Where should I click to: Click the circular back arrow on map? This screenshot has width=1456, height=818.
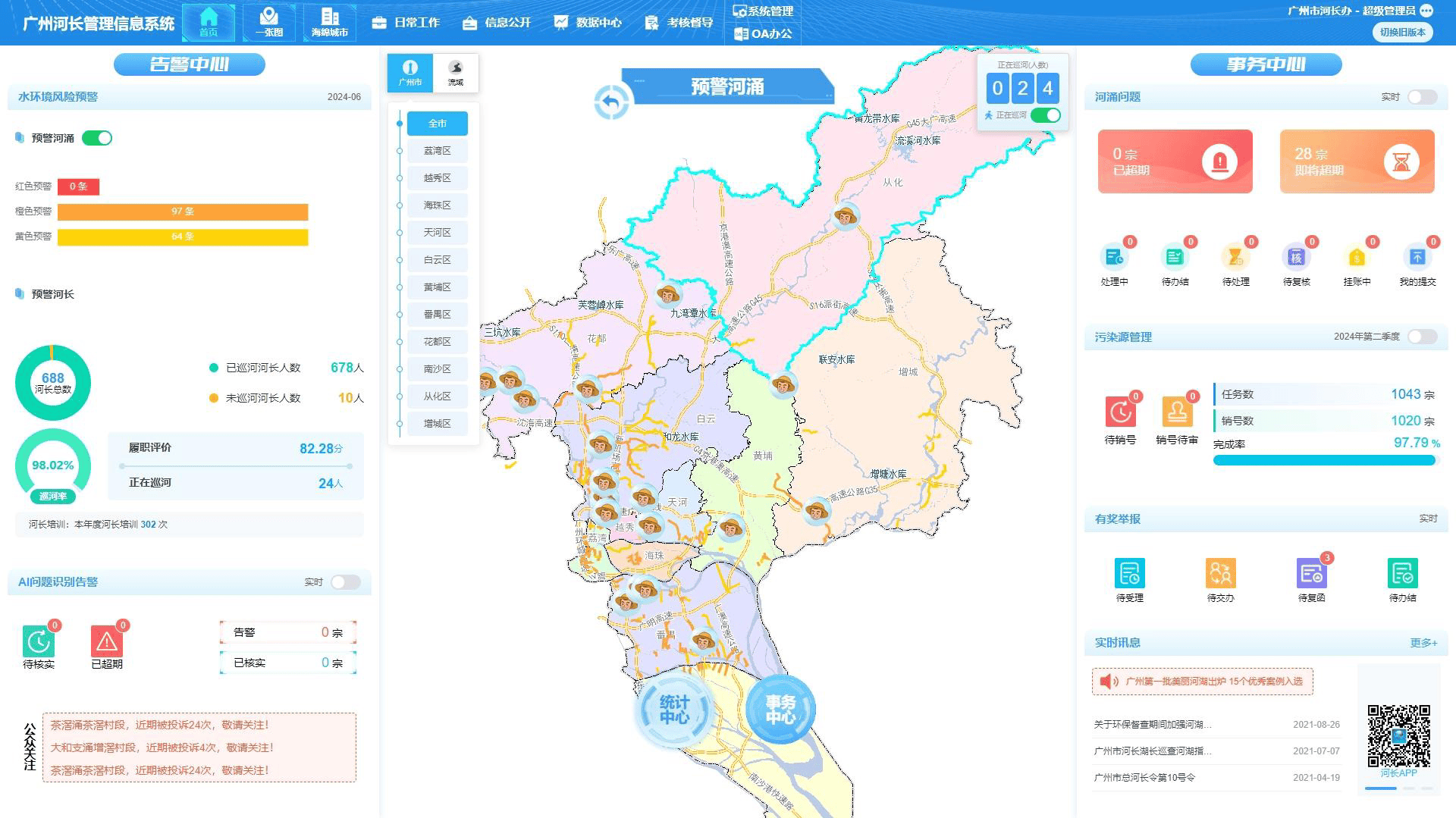(x=612, y=102)
